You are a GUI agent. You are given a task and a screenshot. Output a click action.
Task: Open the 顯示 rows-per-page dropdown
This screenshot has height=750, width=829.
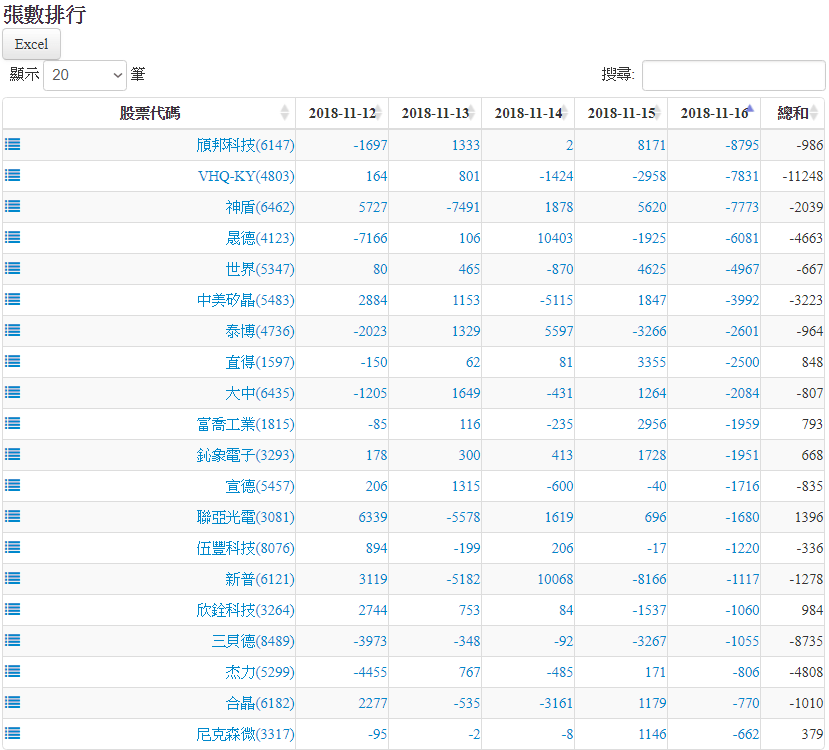coord(85,75)
